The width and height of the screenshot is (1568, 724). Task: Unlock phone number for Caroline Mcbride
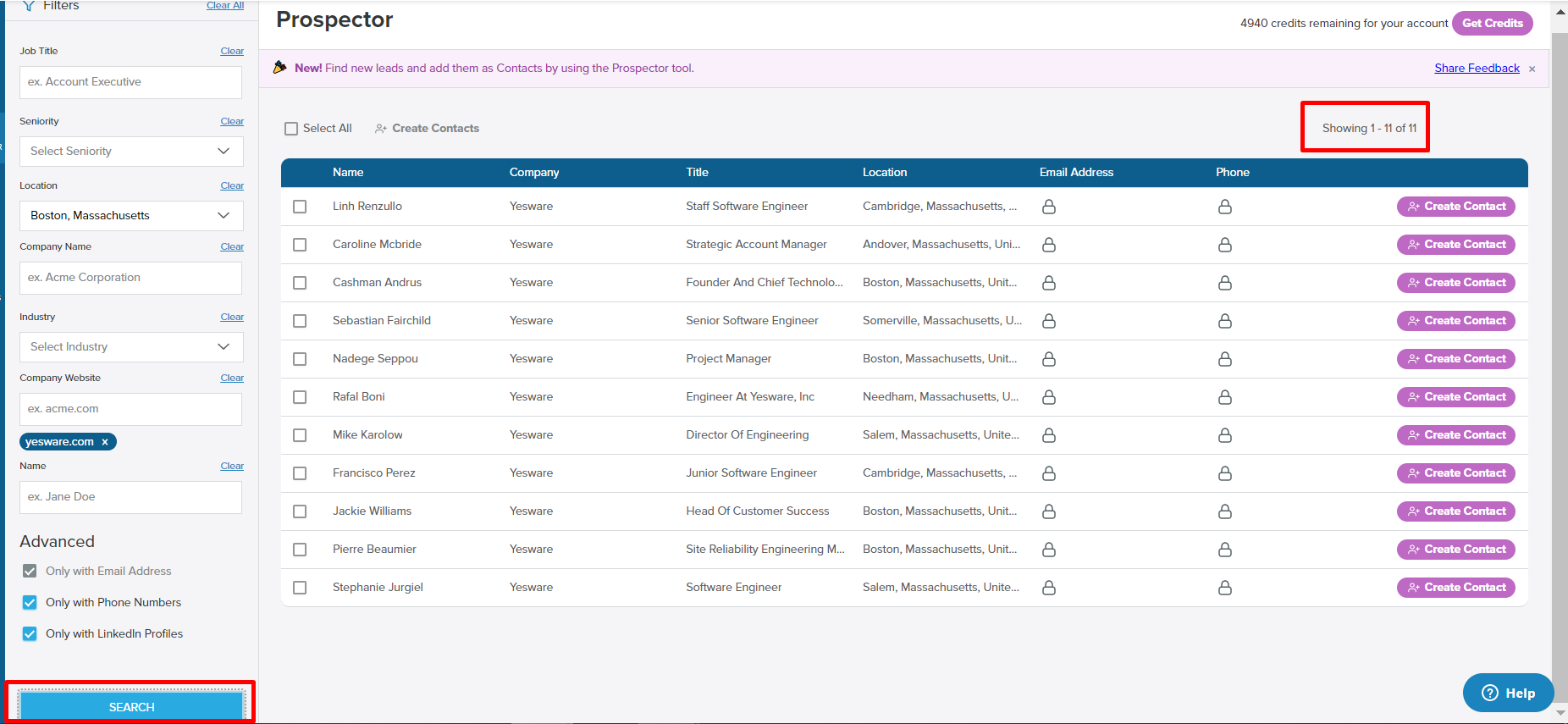[1224, 245]
